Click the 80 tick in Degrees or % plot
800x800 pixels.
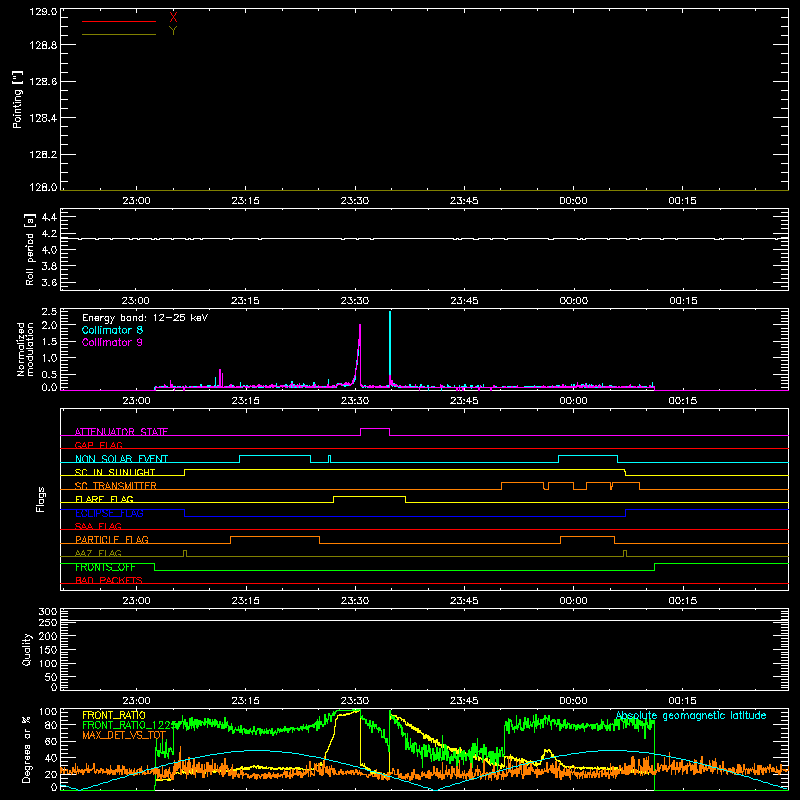pos(51,725)
